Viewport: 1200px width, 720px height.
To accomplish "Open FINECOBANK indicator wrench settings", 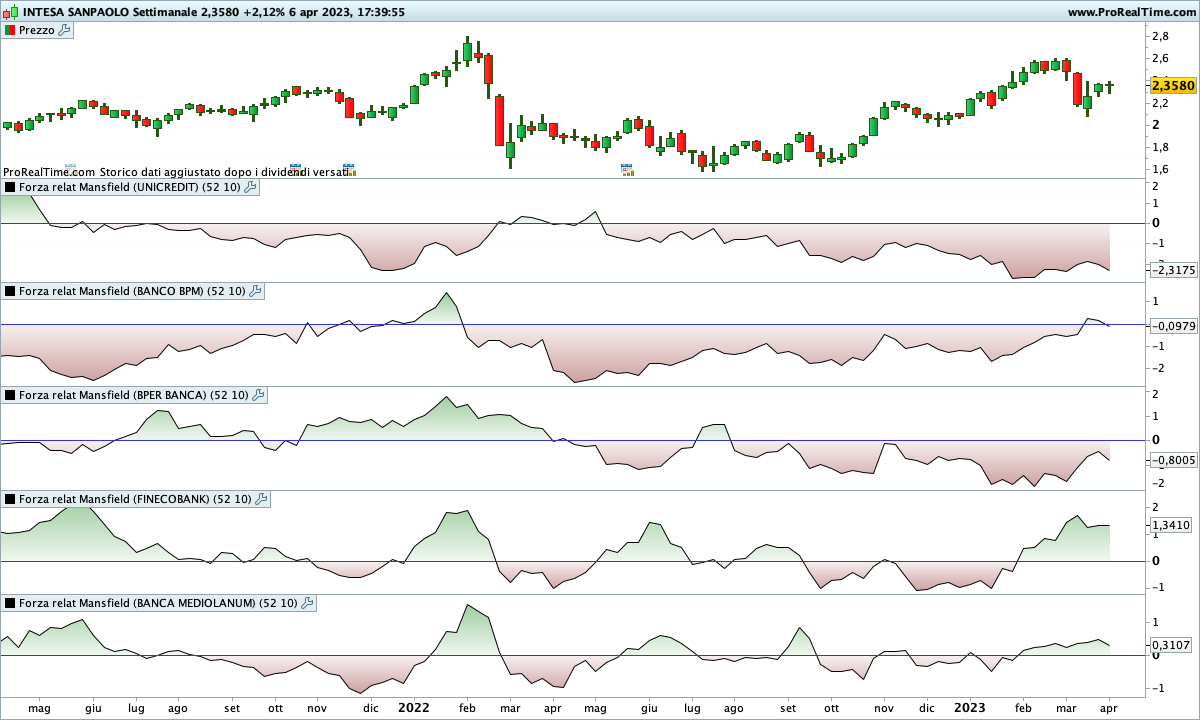I will [262, 499].
